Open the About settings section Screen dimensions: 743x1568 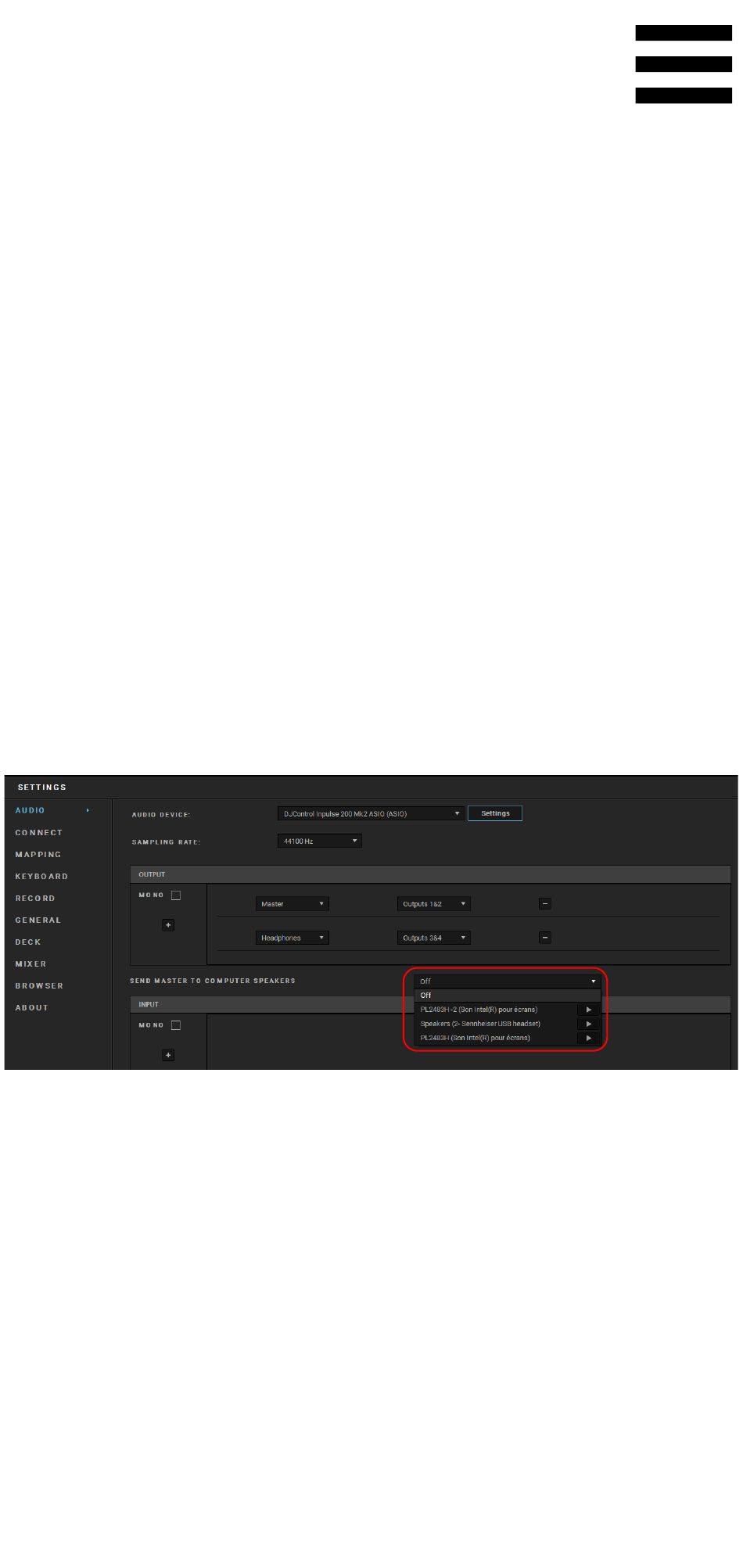click(x=32, y=1008)
